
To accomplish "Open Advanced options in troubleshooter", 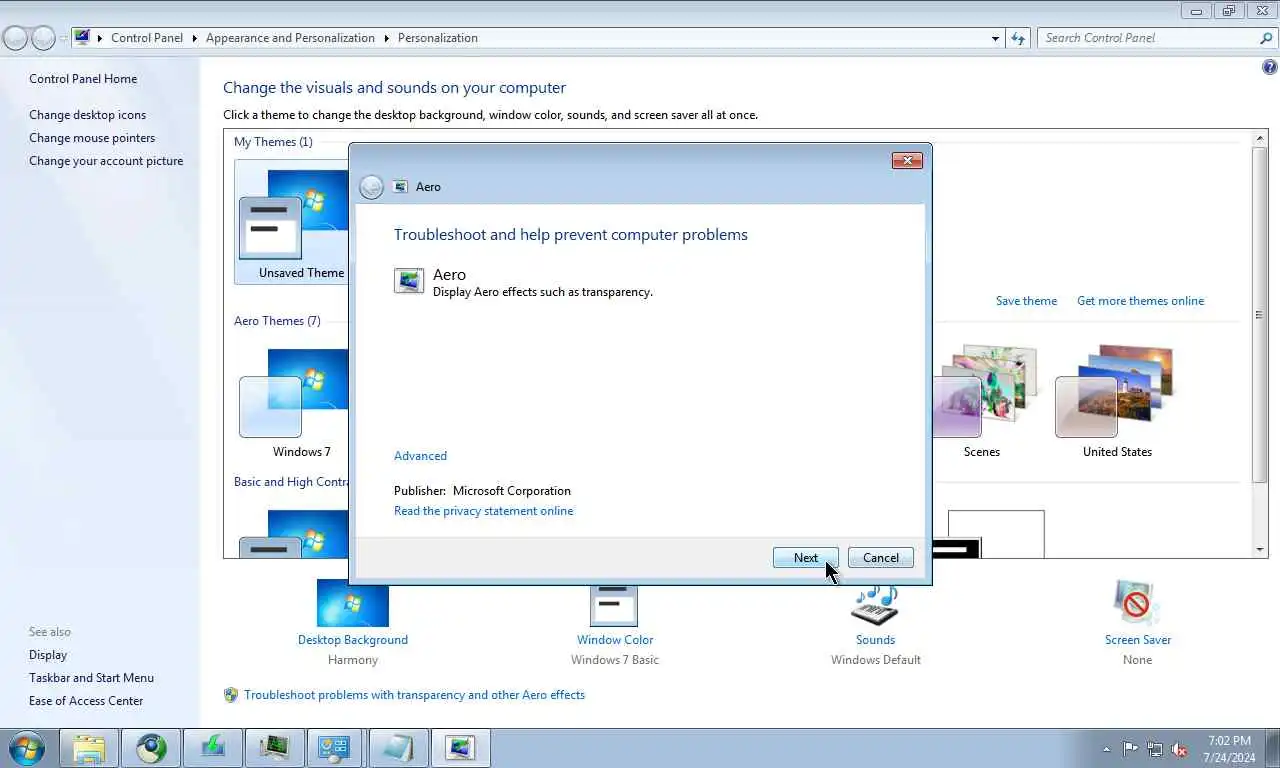I will [420, 456].
